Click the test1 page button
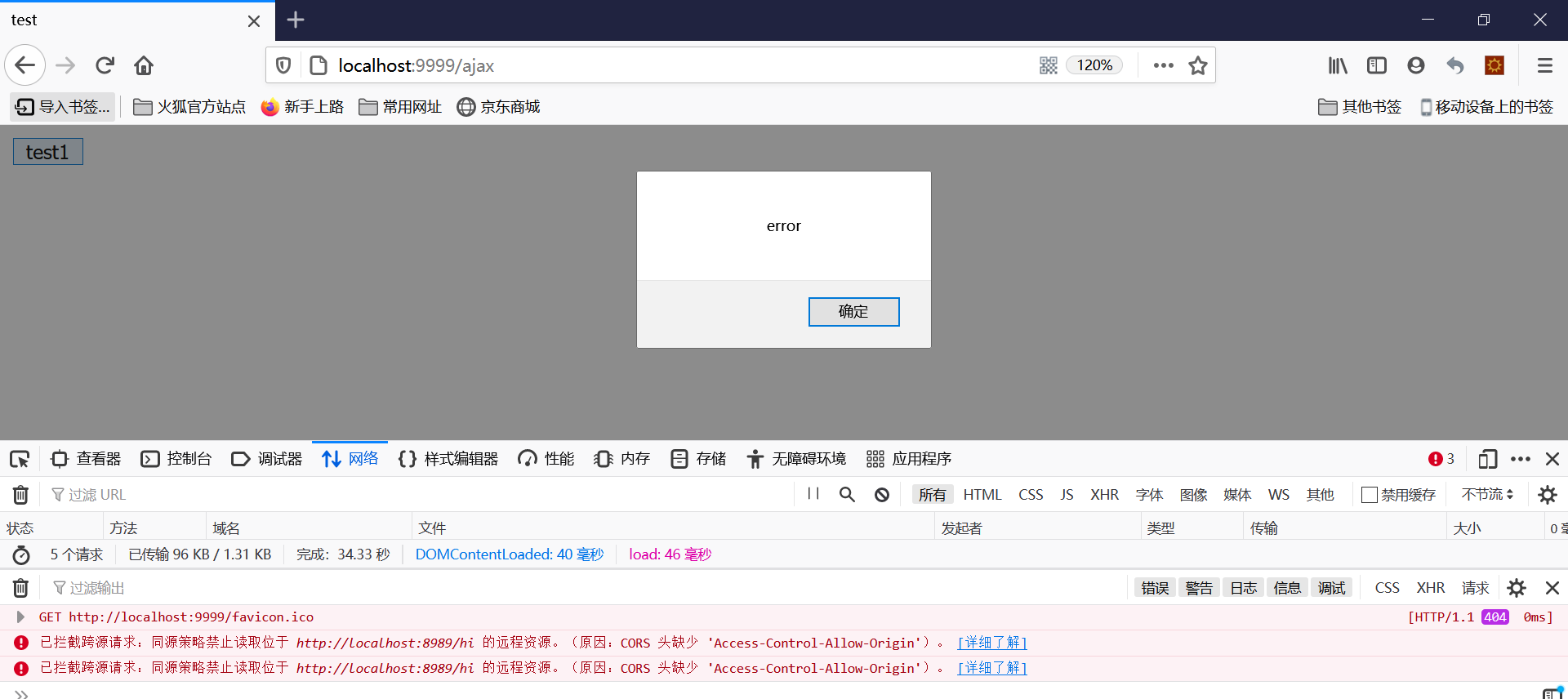 48,152
